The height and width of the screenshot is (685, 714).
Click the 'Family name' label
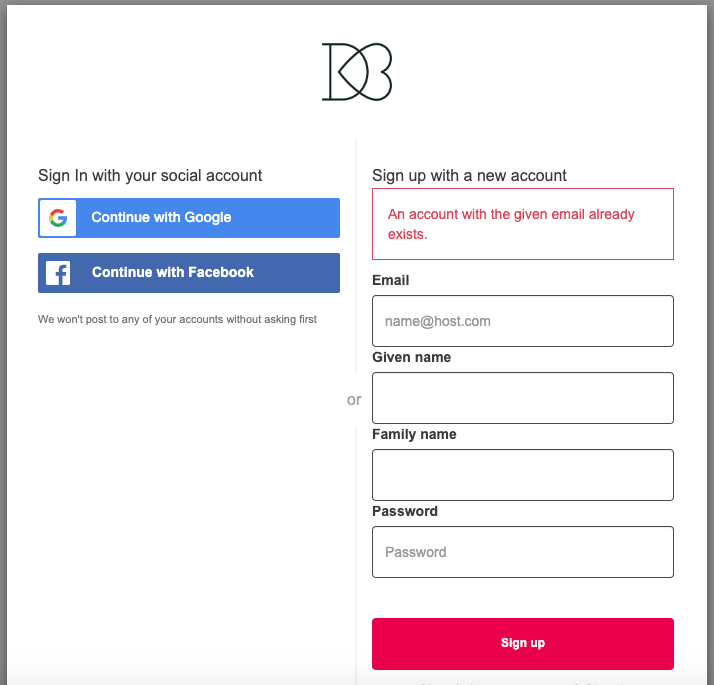[414, 434]
